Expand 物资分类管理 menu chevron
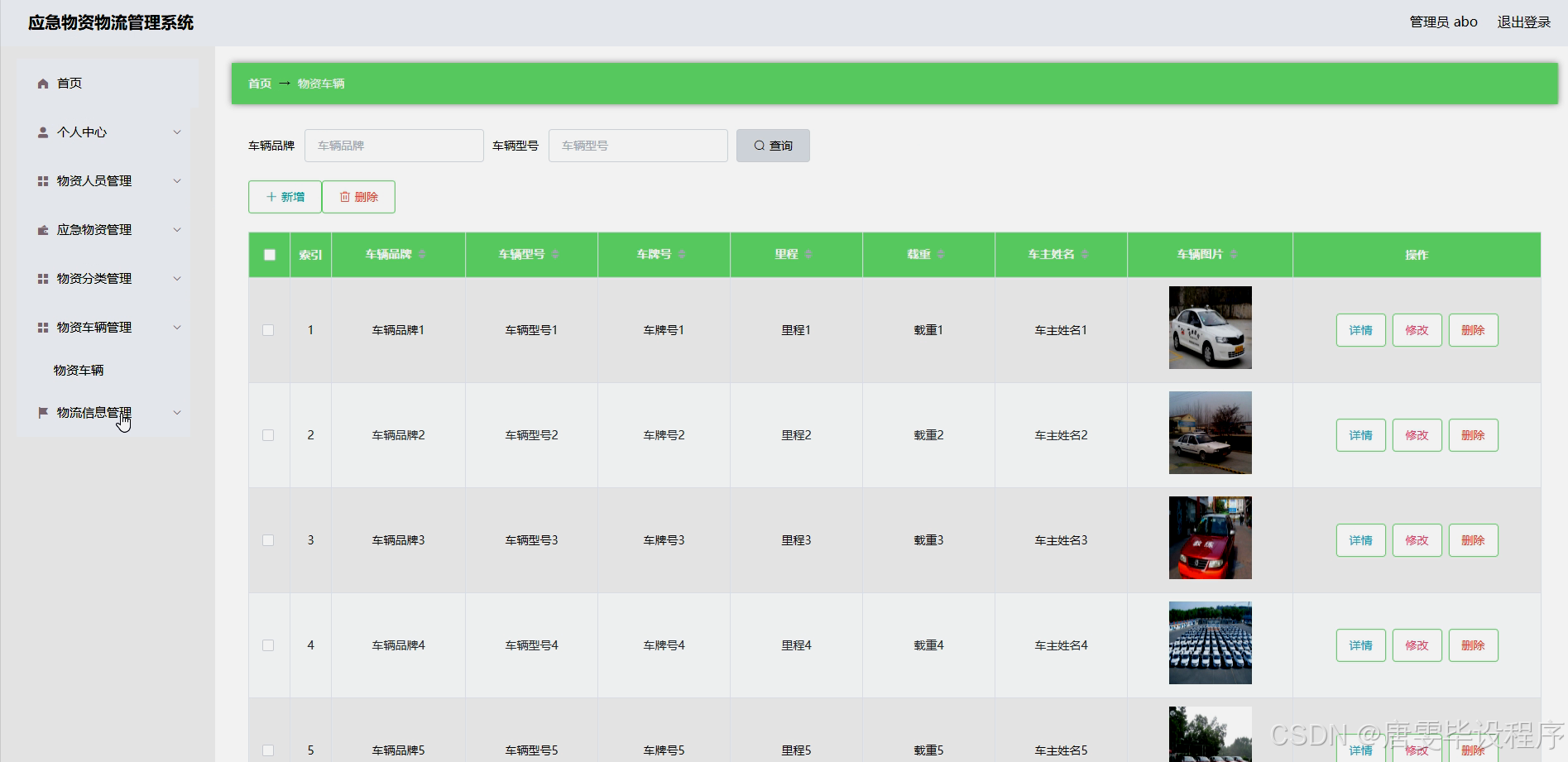1568x762 pixels. point(177,279)
